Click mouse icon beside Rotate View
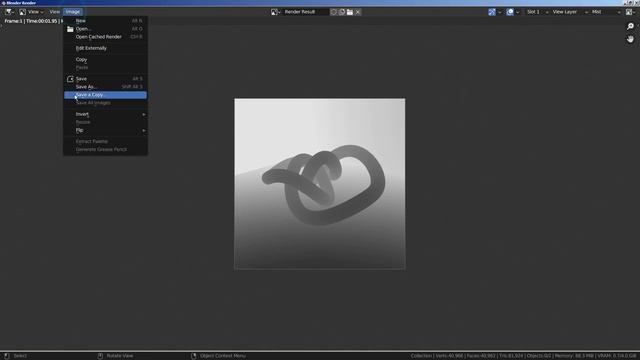This screenshot has height=360, width=640. 100,356
